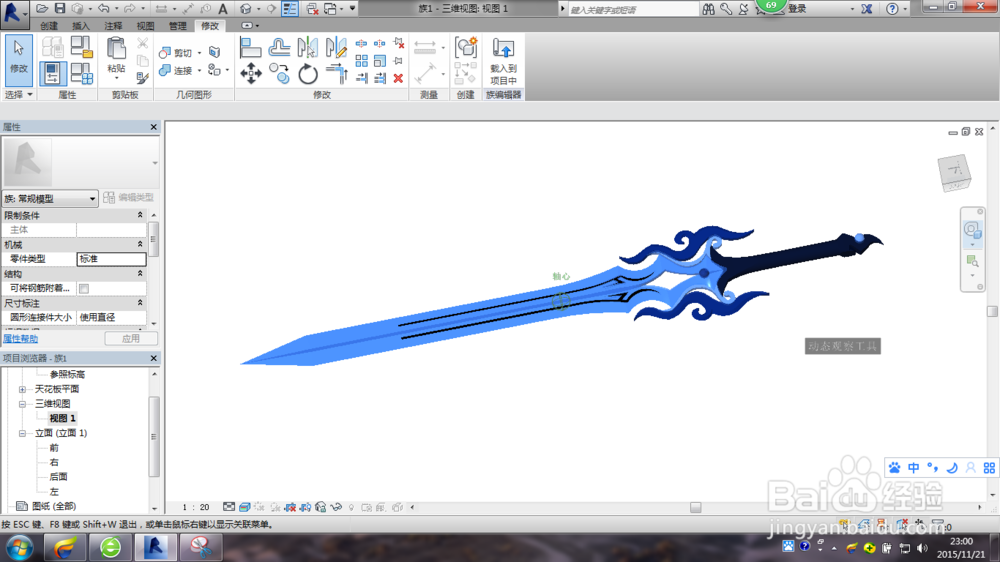
Task: Close the Properties (属性) palette
Action: (154, 127)
